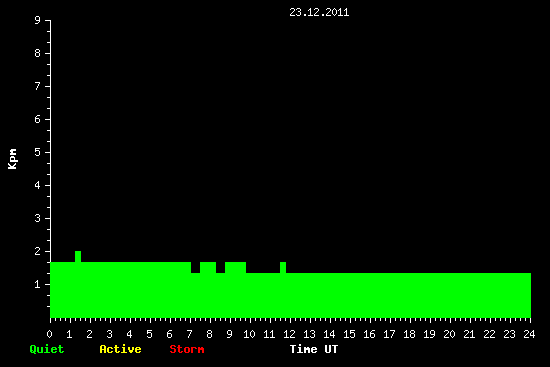The image size is (550, 367).
Task: Click the hour 0 tick label
Action: point(49,334)
